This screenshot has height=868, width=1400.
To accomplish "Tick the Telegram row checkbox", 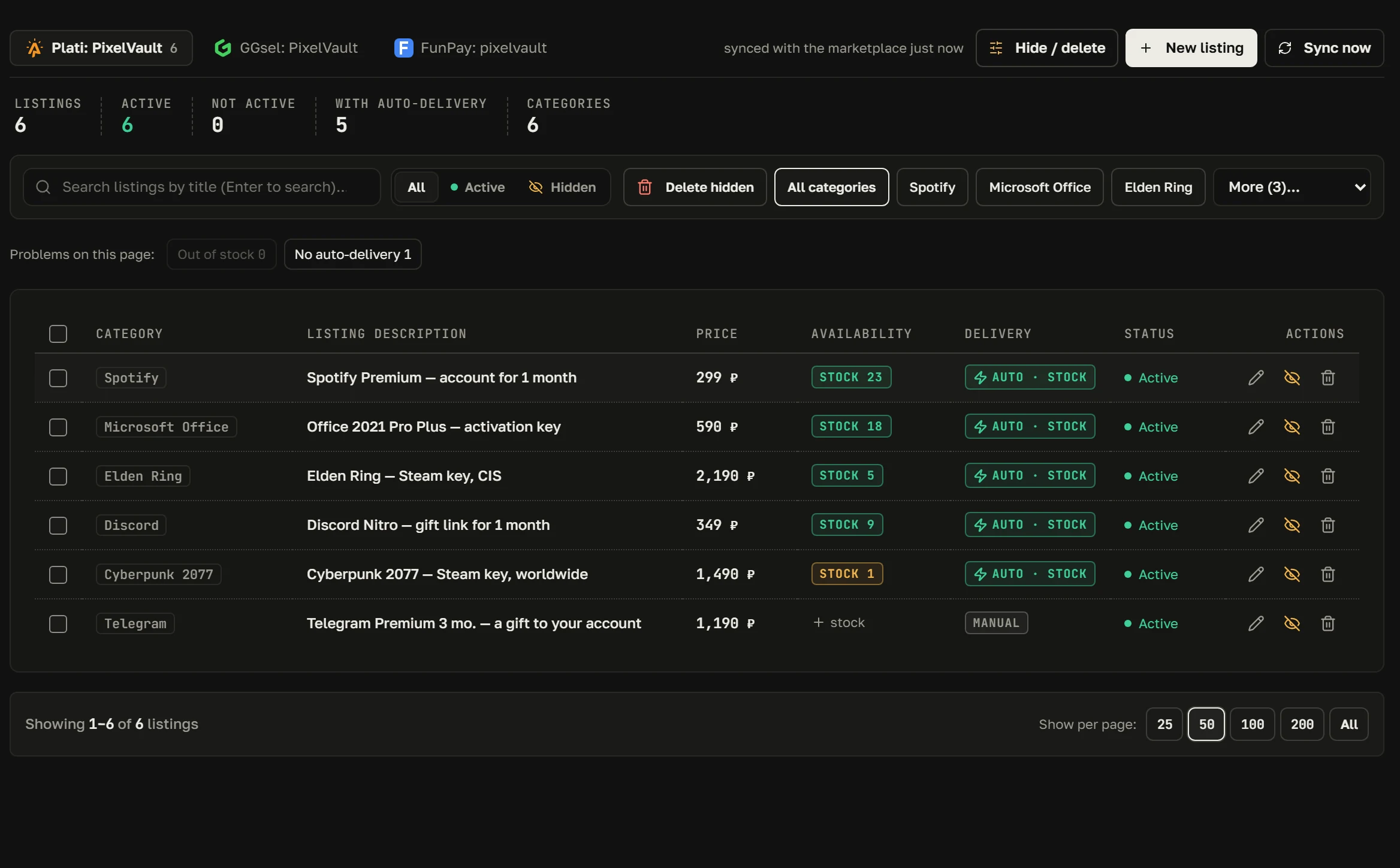I will pyautogui.click(x=58, y=624).
